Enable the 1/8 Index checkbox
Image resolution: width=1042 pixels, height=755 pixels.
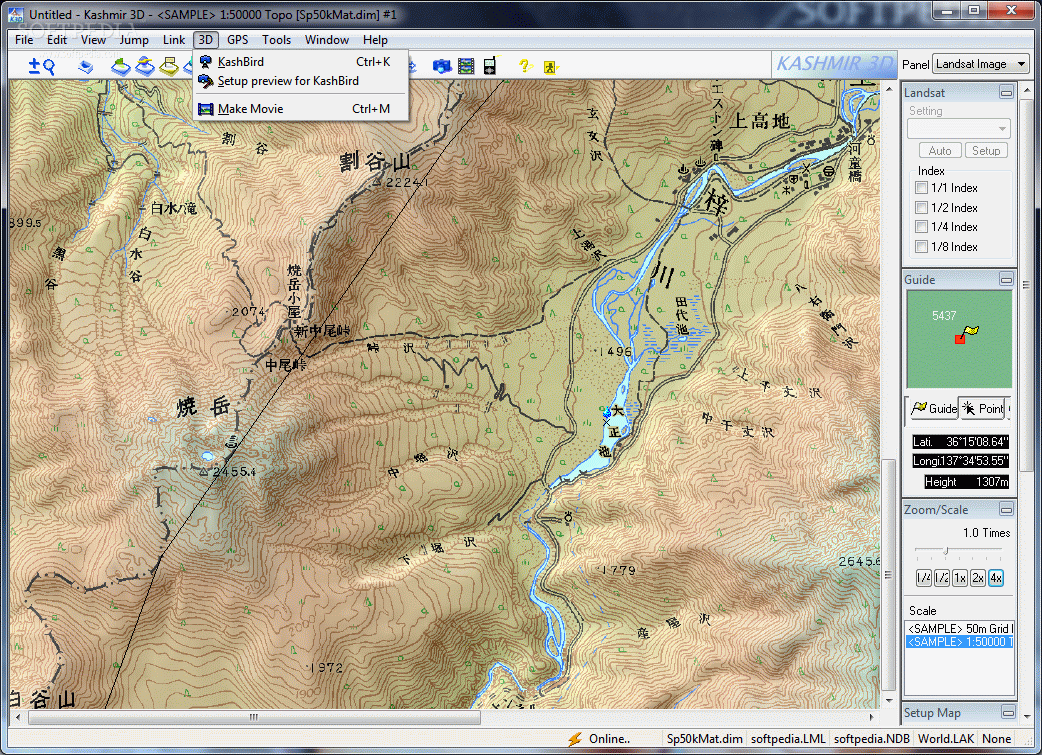(921, 247)
